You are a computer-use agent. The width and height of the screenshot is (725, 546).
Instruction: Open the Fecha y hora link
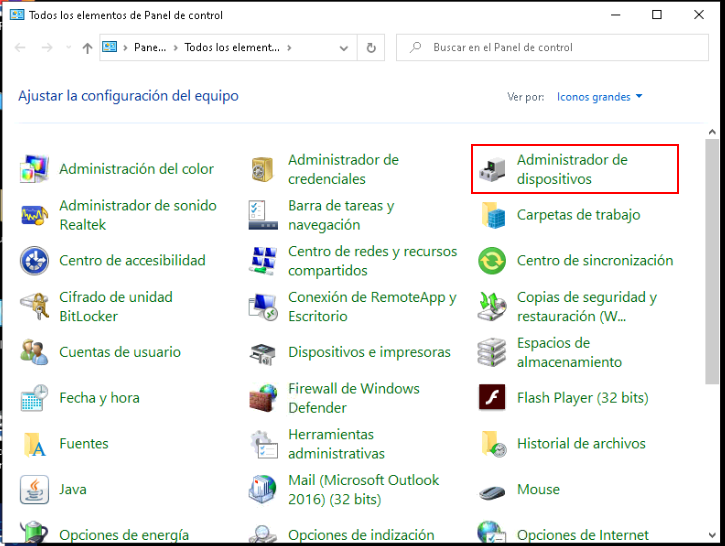(x=99, y=398)
